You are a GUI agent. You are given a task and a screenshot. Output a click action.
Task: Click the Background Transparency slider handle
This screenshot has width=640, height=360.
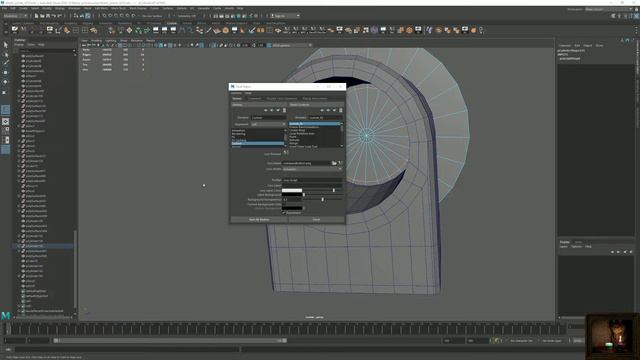click(322, 200)
